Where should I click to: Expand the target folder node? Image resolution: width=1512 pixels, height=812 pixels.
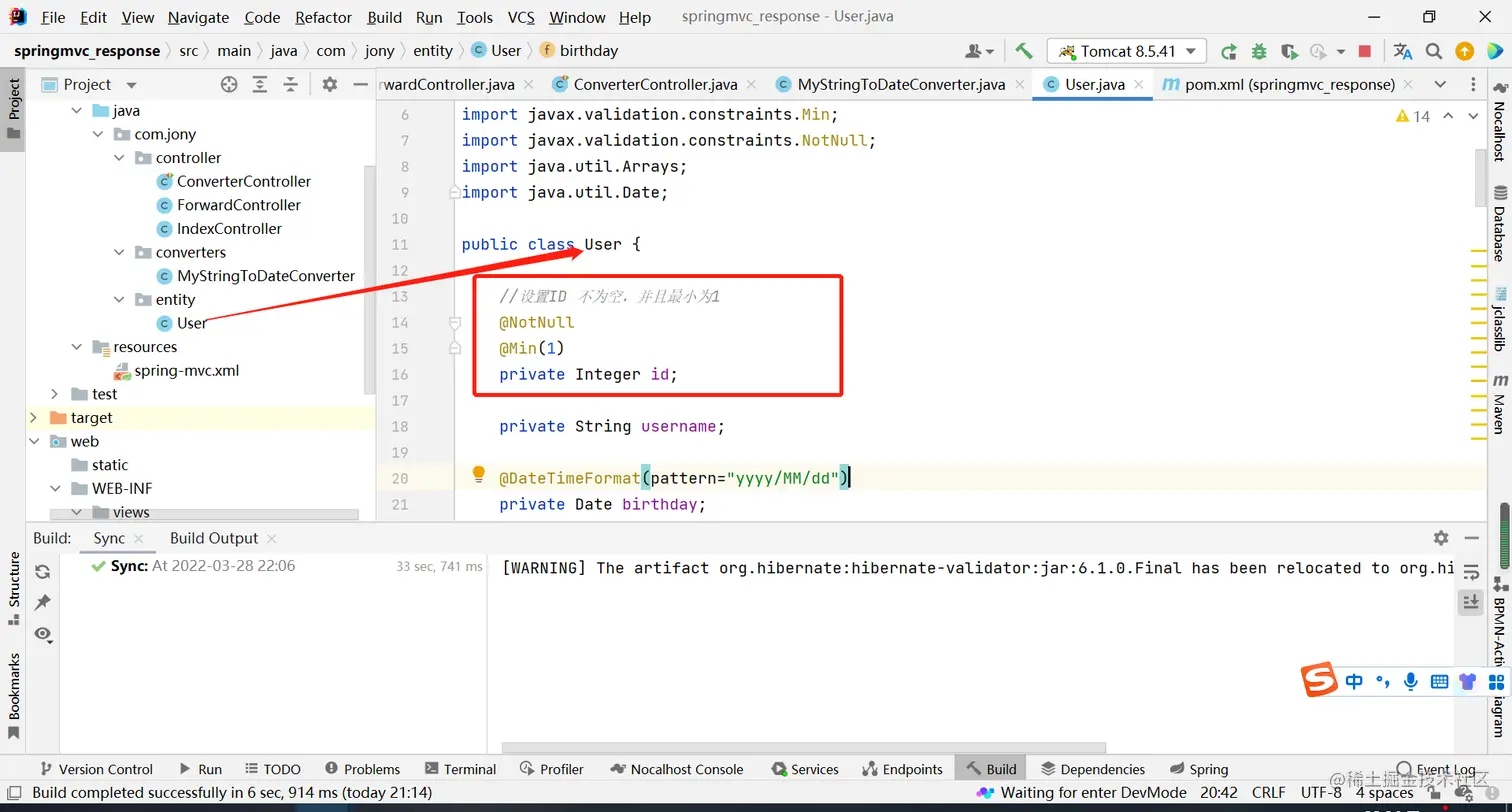coord(34,418)
